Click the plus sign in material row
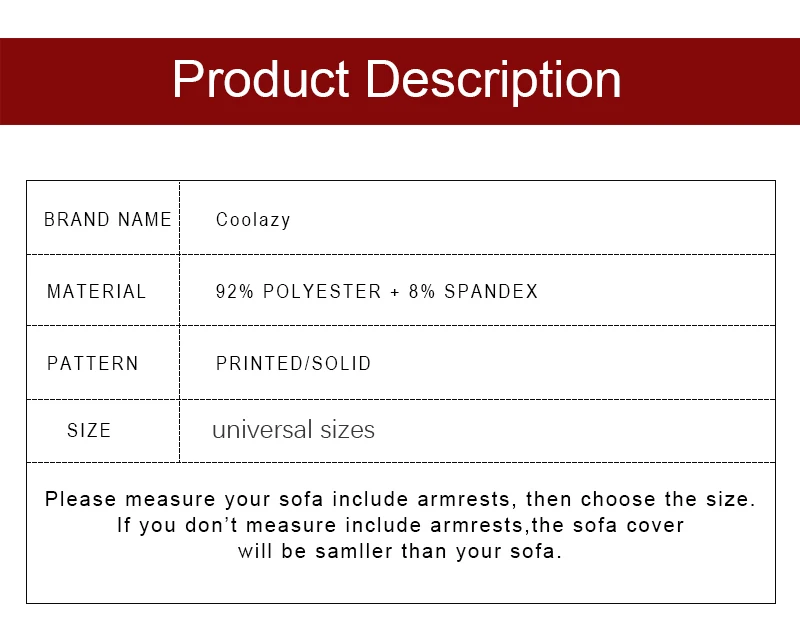The height and width of the screenshot is (637, 800). [x=394, y=292]
